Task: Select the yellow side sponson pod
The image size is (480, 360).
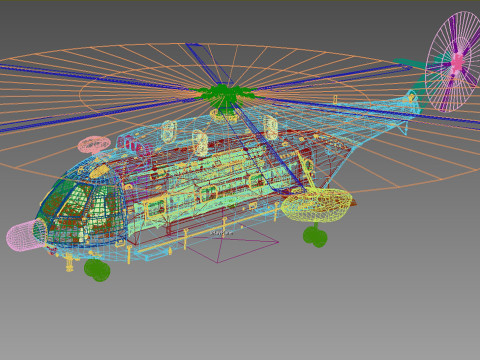Action: [316, 205]
